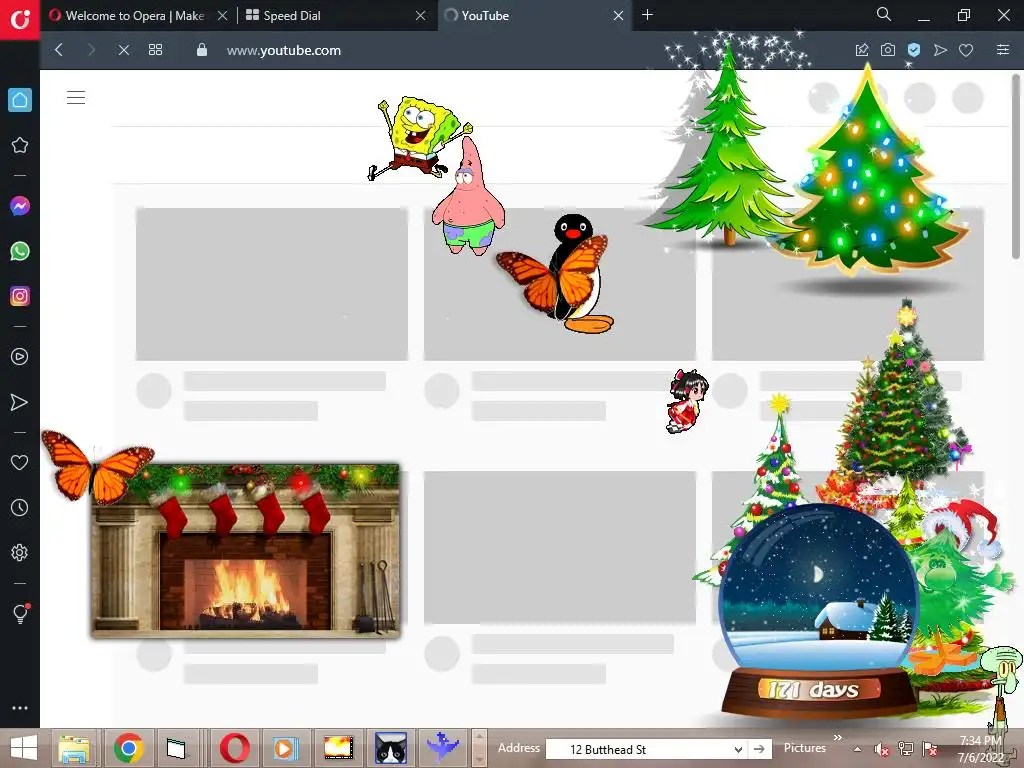View site security lock information
Viewport: 1024px width, 768px height.
tap(202, 50)
